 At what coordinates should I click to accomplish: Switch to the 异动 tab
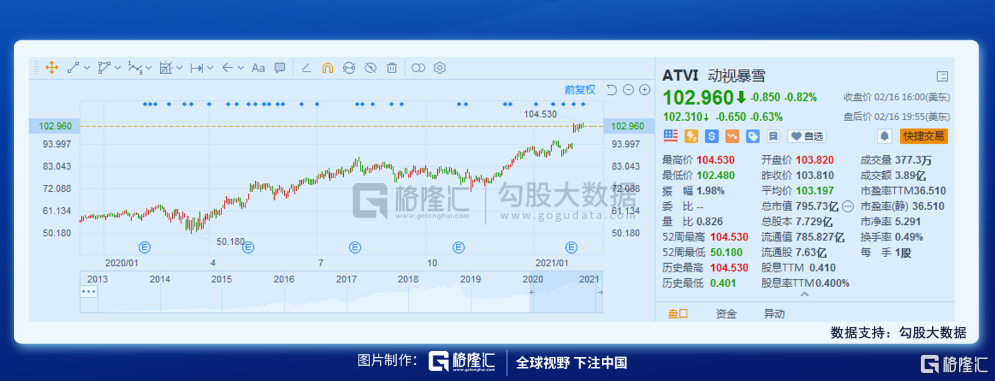tap(774, 314)
